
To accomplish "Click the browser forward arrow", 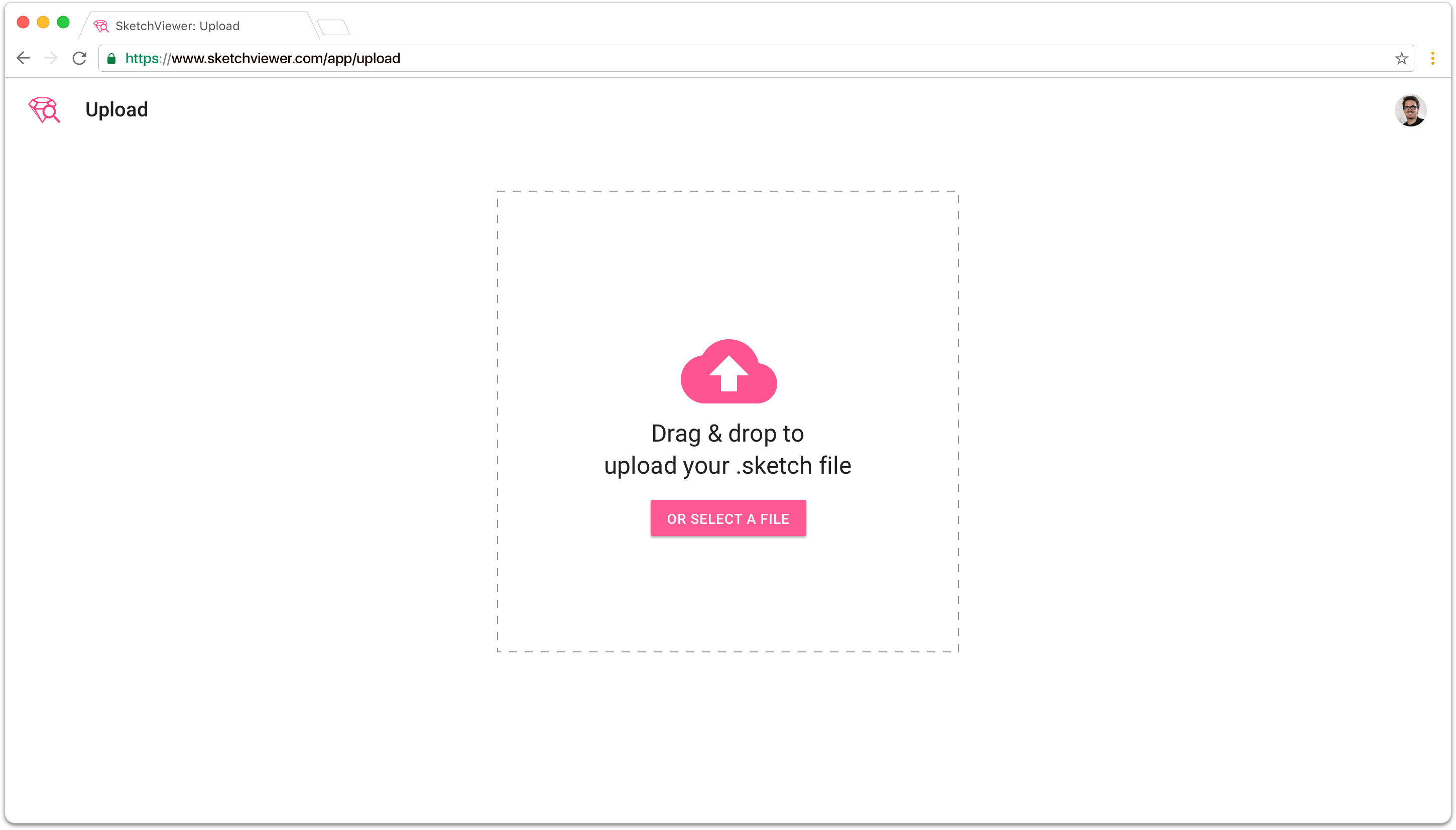I will tap(51, 58).
